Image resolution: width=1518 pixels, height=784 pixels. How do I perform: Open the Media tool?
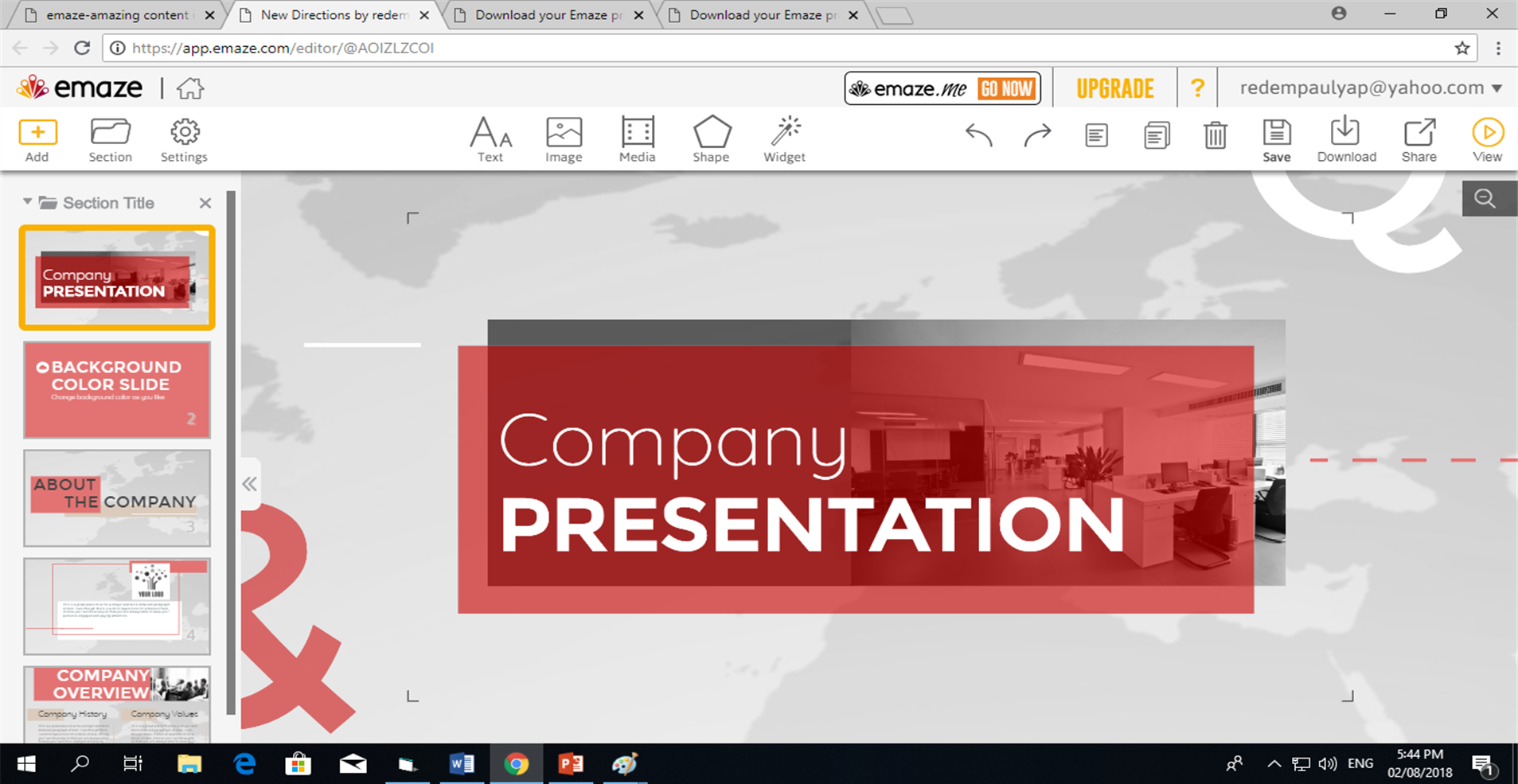point(638,140)
